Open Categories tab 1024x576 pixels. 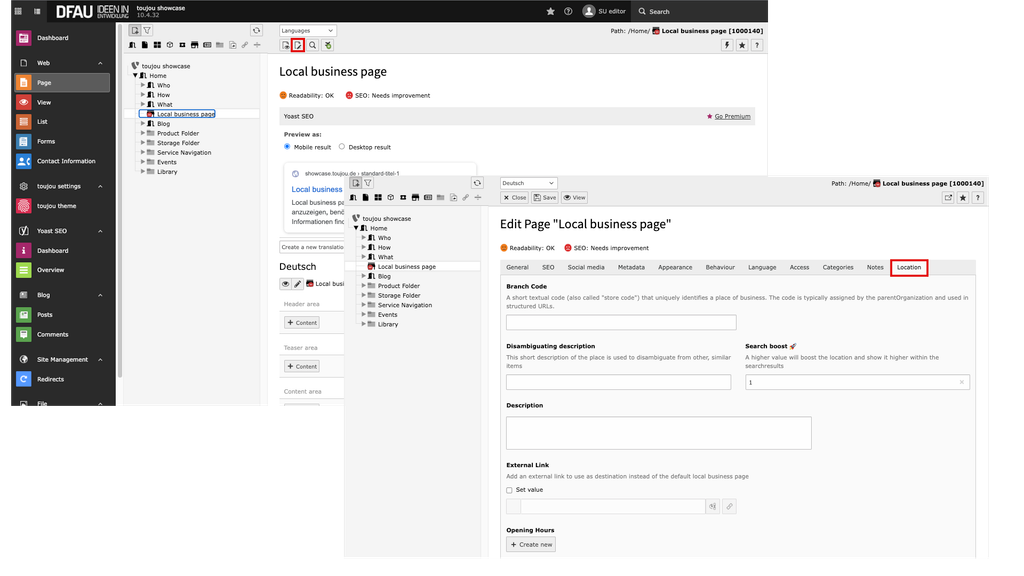point(838,267)
